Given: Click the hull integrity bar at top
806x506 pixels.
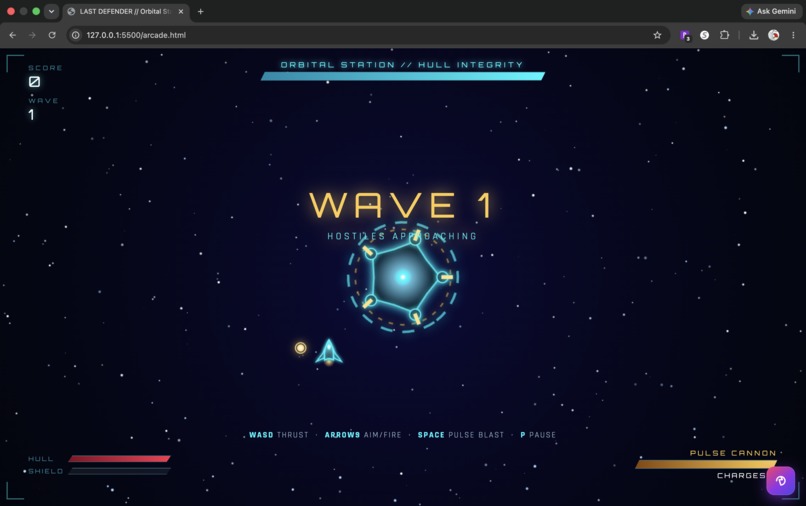Looking at the screenshot, I should point(403,76).
